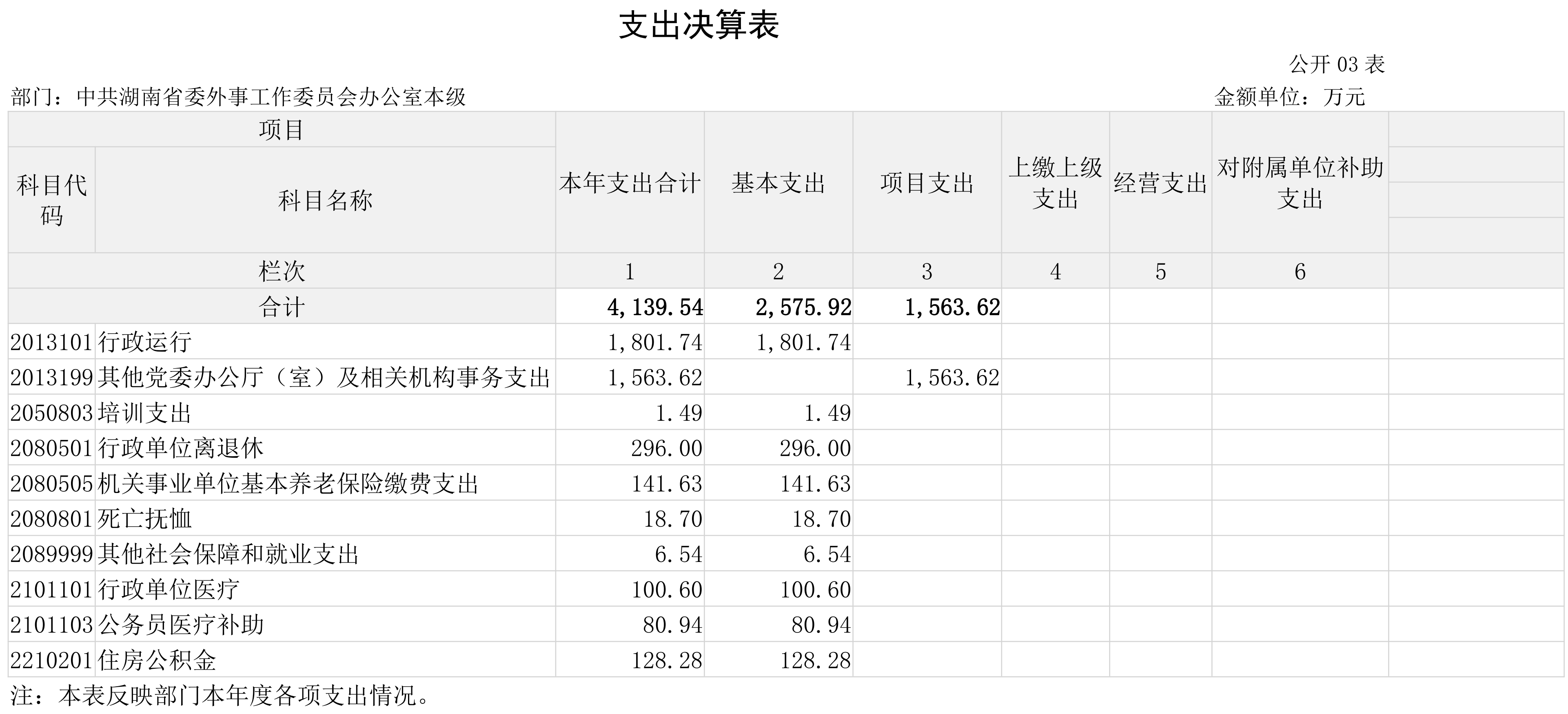Click the 上缴上级支出 header cell
The width and height of the screenshot is (1568, 714).
tap(1055, 183)
